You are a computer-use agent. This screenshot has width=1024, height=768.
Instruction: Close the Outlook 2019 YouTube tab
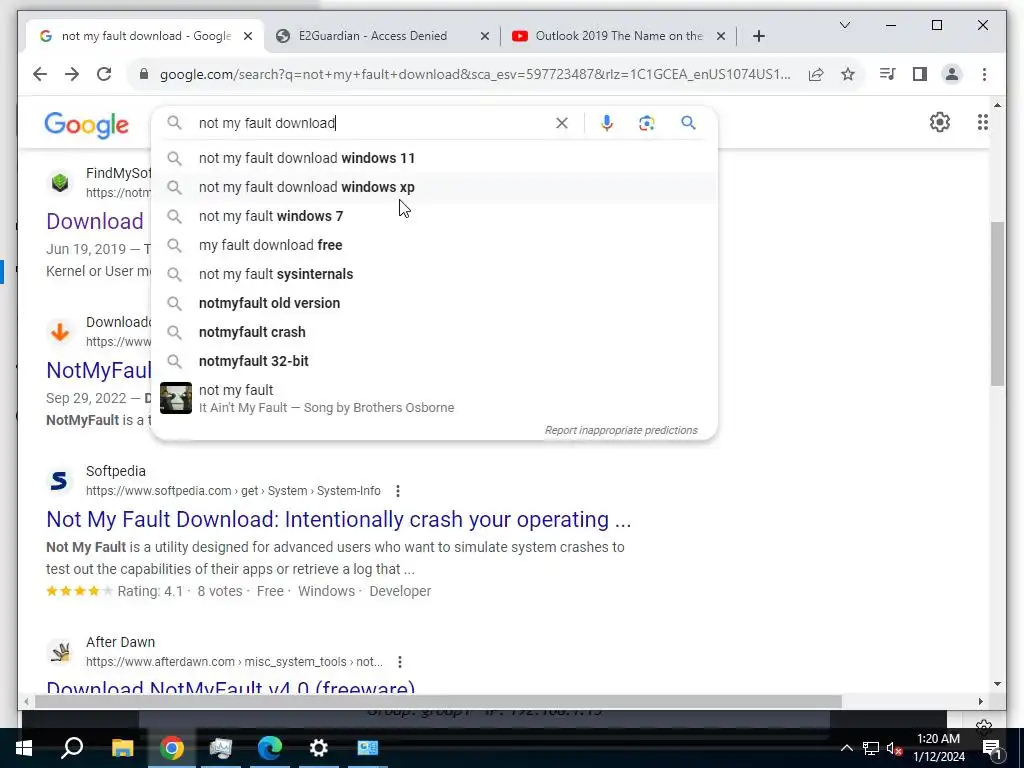[x=720, y=36]
